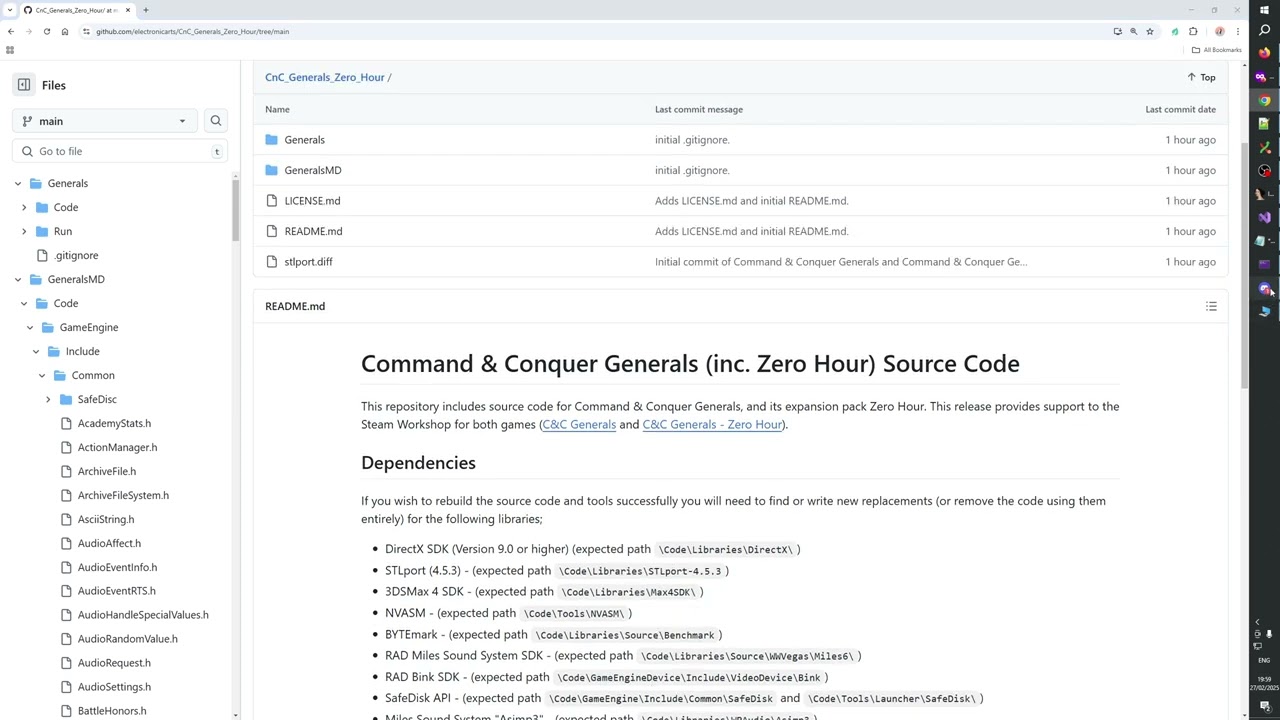The height and width of the screenshot is (720, 1280).
Task: Expand the Code folder under Generals
Action: (x=24, y=207)
